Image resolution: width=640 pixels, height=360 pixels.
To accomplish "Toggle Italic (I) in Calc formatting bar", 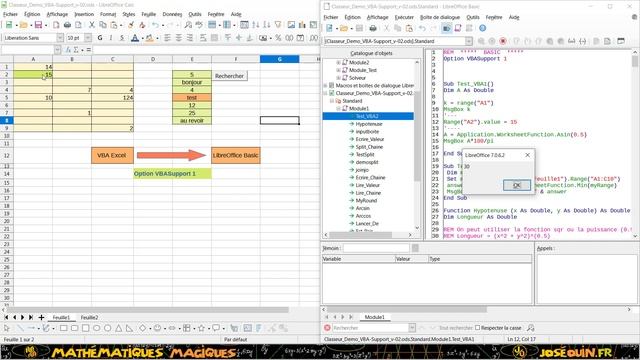I will (111, 38).
